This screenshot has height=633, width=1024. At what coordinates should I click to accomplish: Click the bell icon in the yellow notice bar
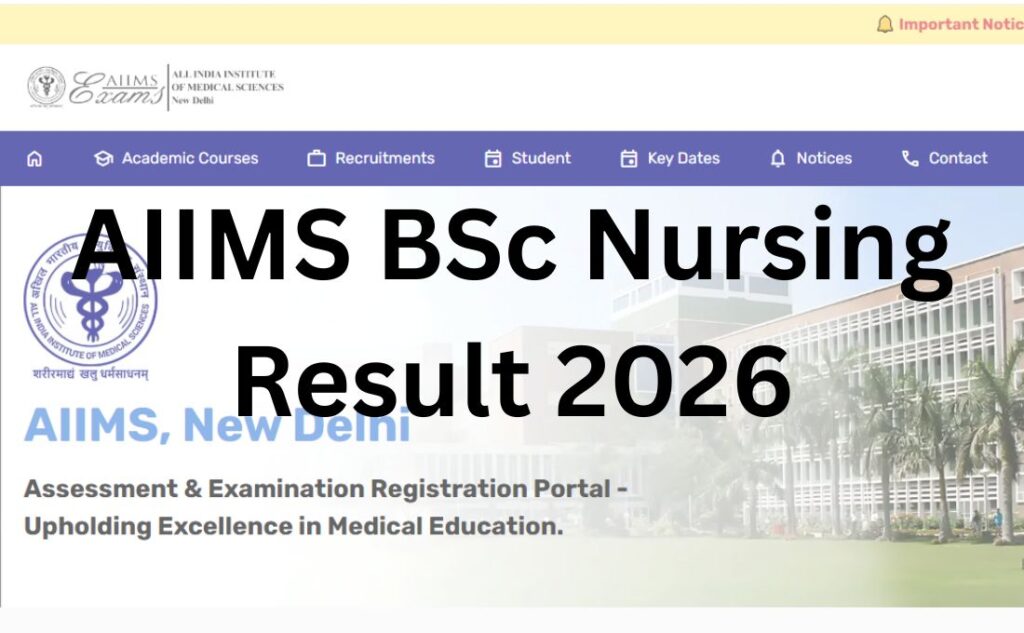(x=885, y=24)
